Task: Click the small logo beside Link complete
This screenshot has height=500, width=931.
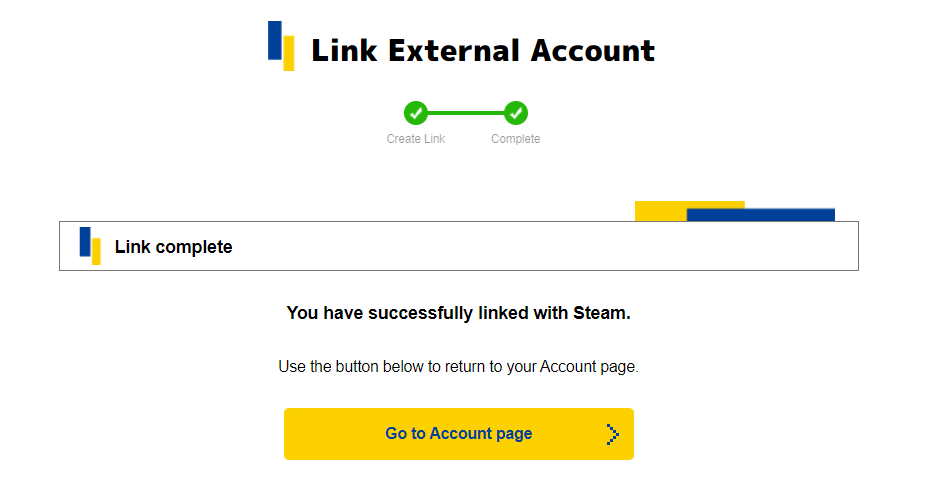Action: point(90,246)
